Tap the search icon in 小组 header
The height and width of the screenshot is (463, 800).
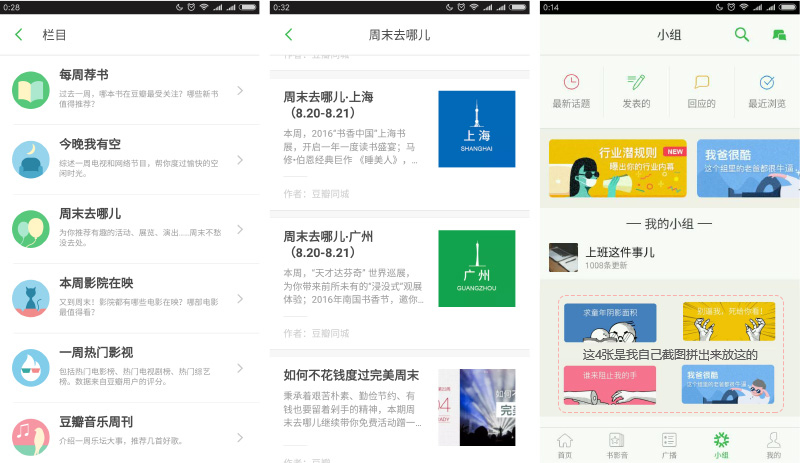pos(741,35)
